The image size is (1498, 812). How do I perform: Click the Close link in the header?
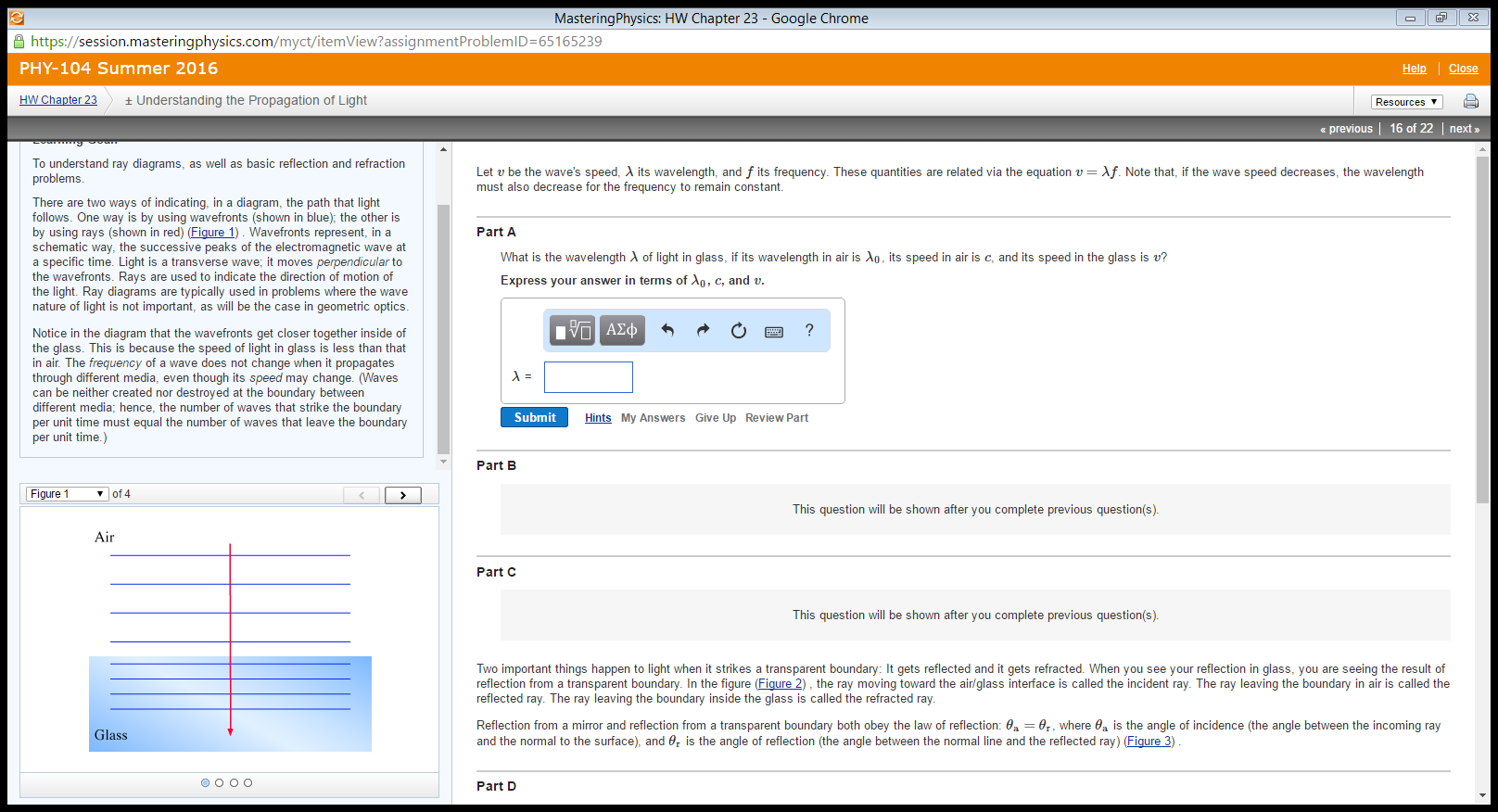click(1463, 69)
